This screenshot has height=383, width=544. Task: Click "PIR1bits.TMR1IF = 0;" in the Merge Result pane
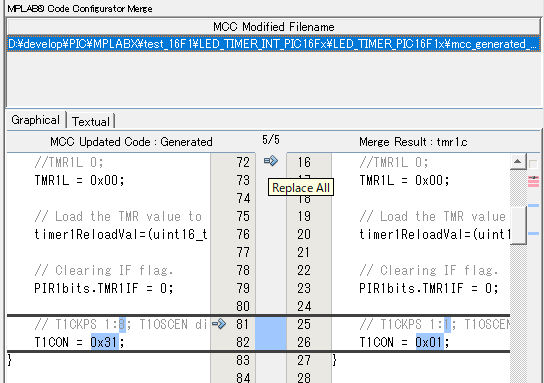(428, 288)
